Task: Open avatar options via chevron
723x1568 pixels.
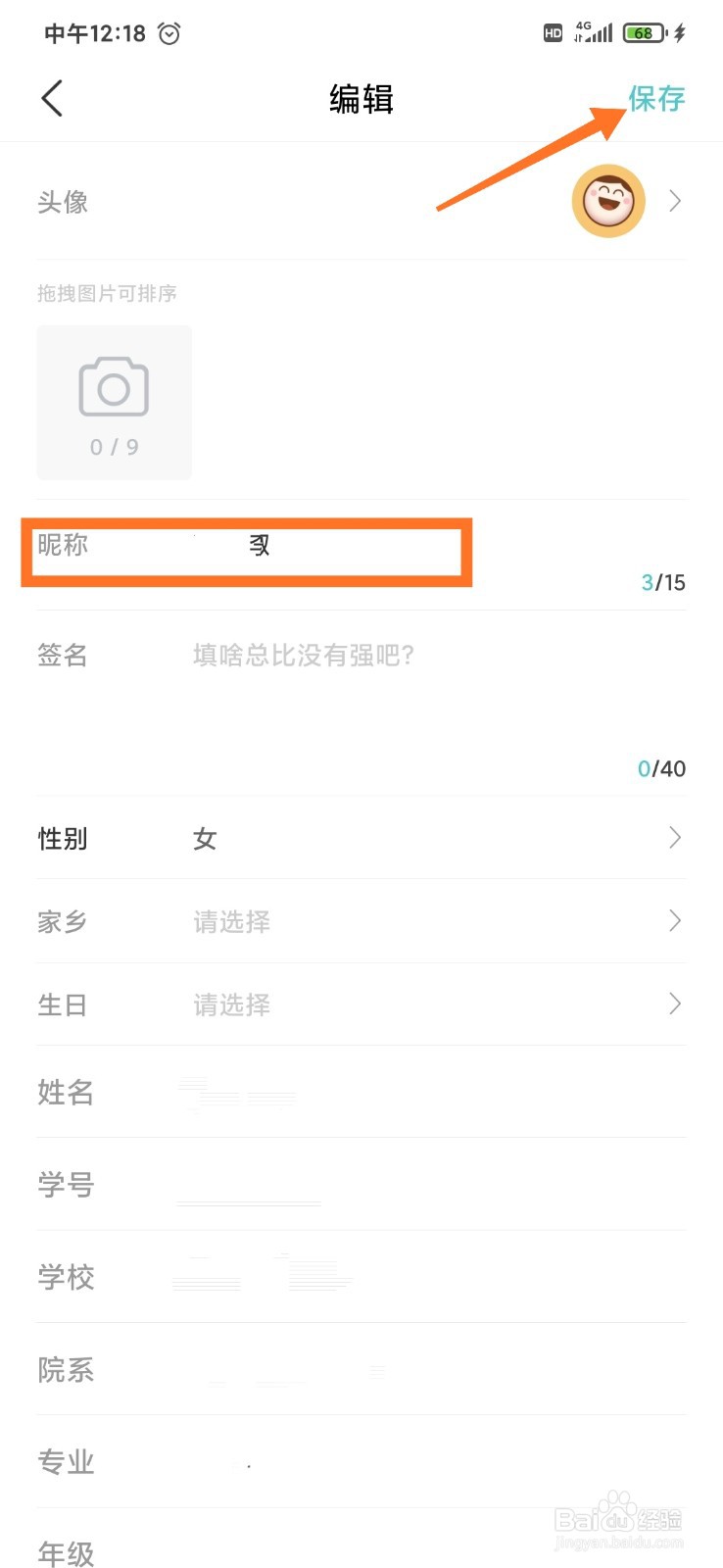Action: pyautogui.click(x=674, y=201)
